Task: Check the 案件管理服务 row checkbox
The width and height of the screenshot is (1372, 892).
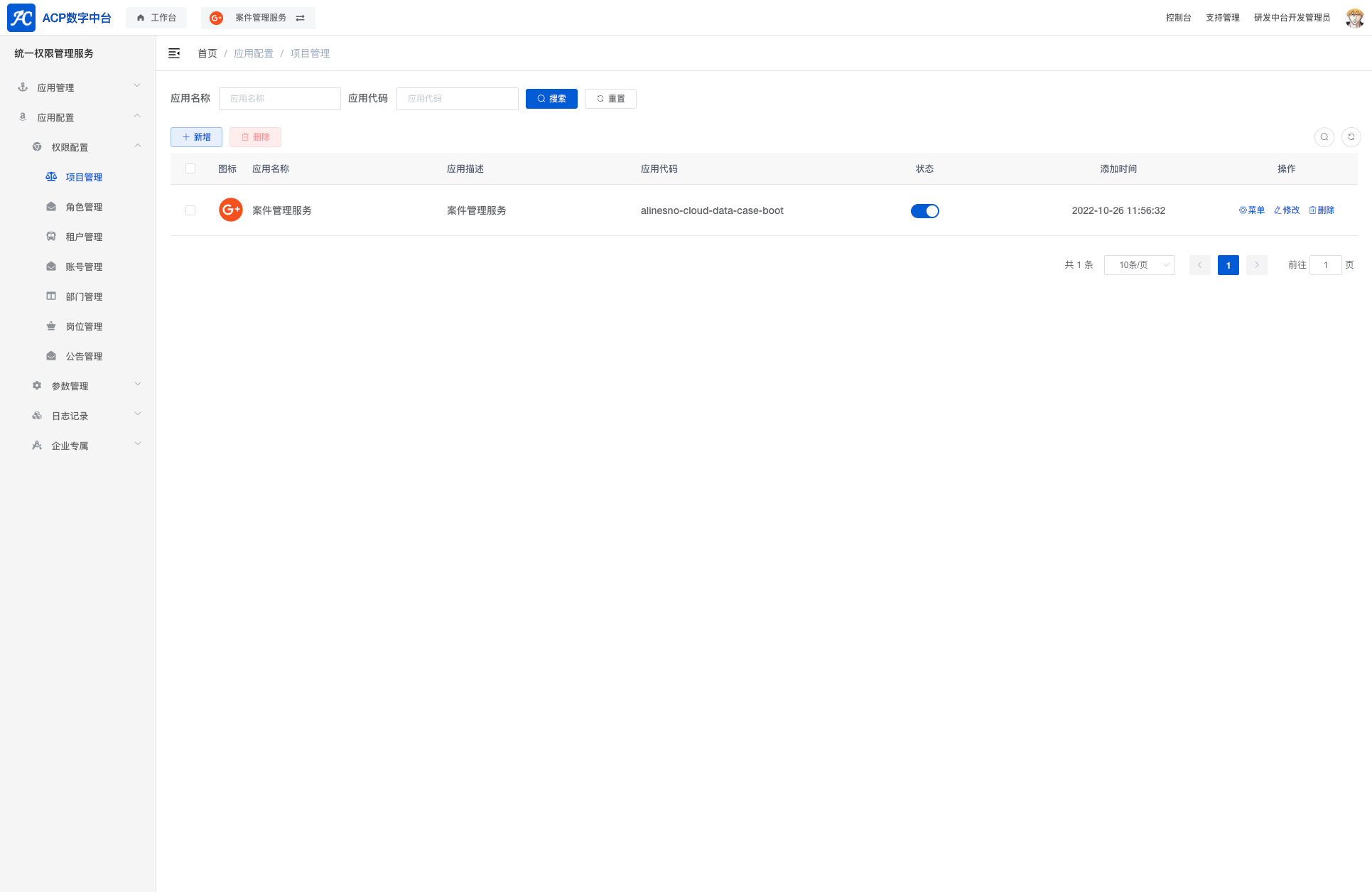Action: click(190, 210)
